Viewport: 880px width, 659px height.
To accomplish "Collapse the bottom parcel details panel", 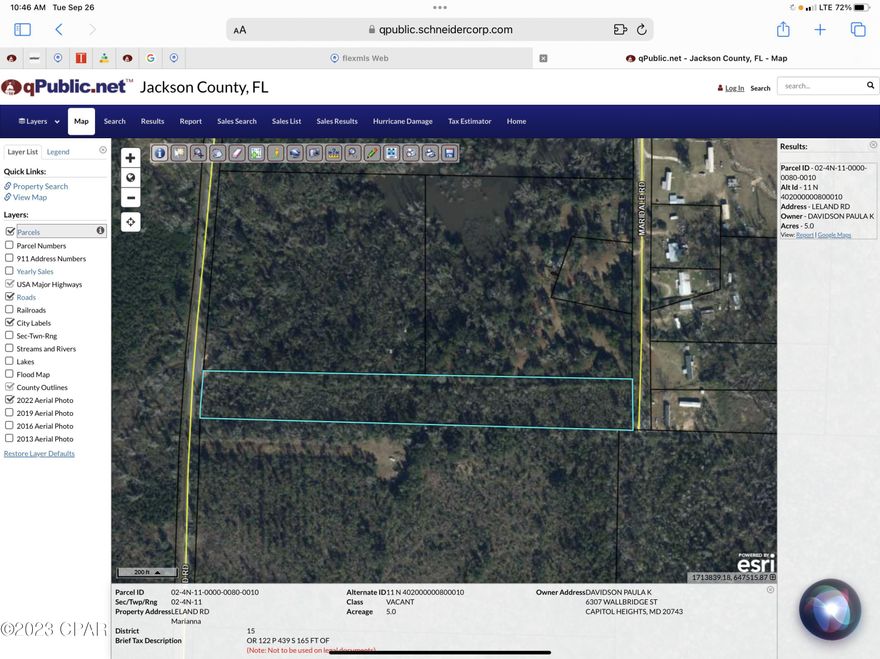I will tap(770, 589).
